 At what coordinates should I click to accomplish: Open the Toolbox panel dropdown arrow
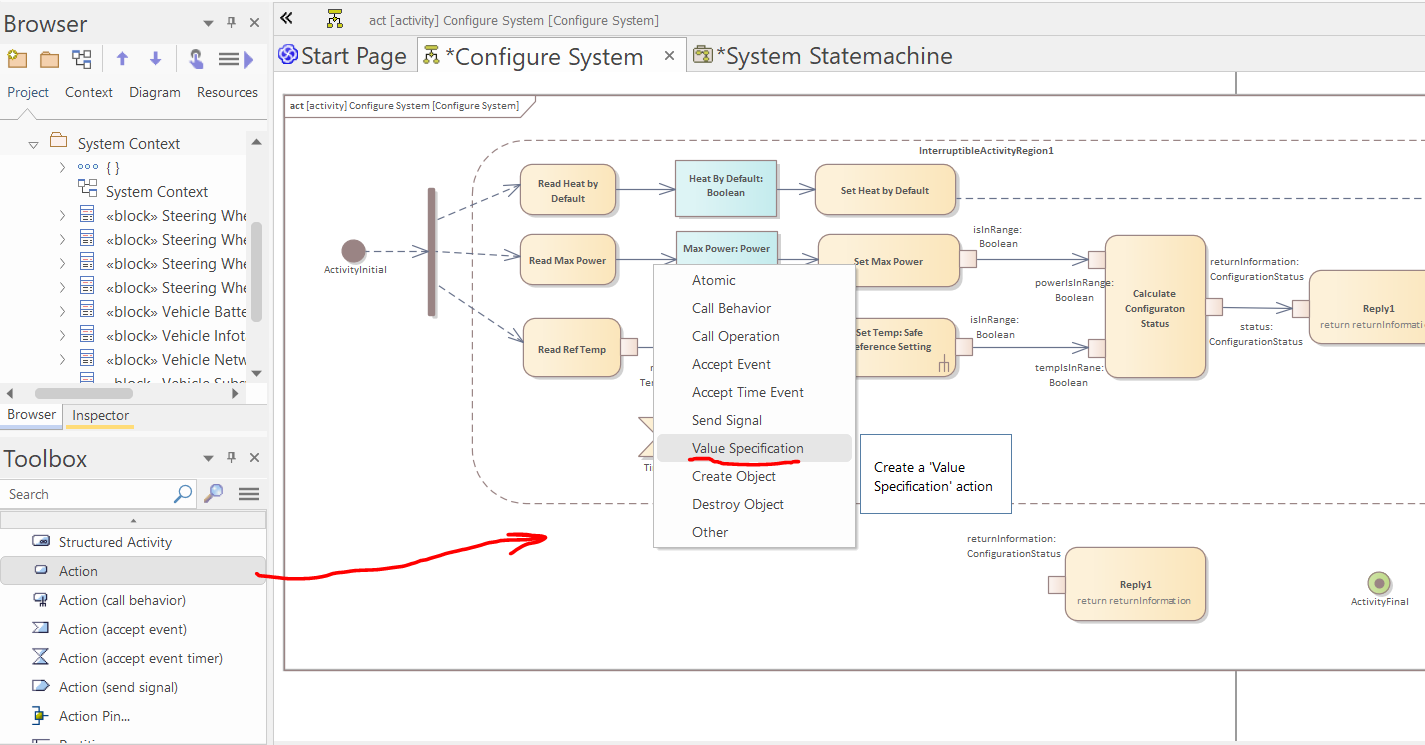coord(209,458)
